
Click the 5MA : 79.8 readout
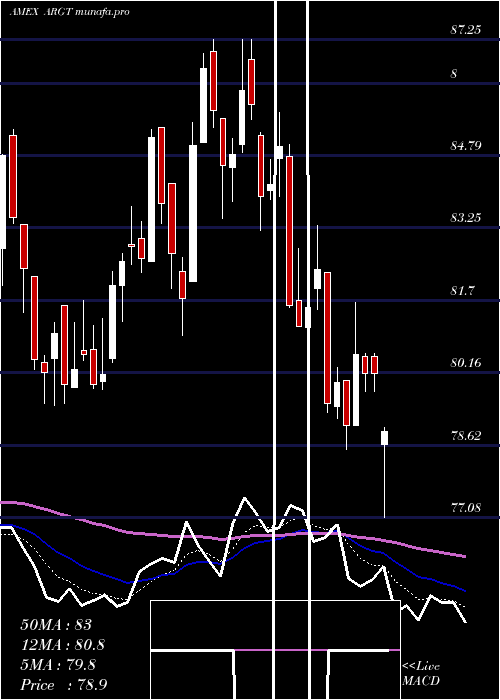coord(58,665)
